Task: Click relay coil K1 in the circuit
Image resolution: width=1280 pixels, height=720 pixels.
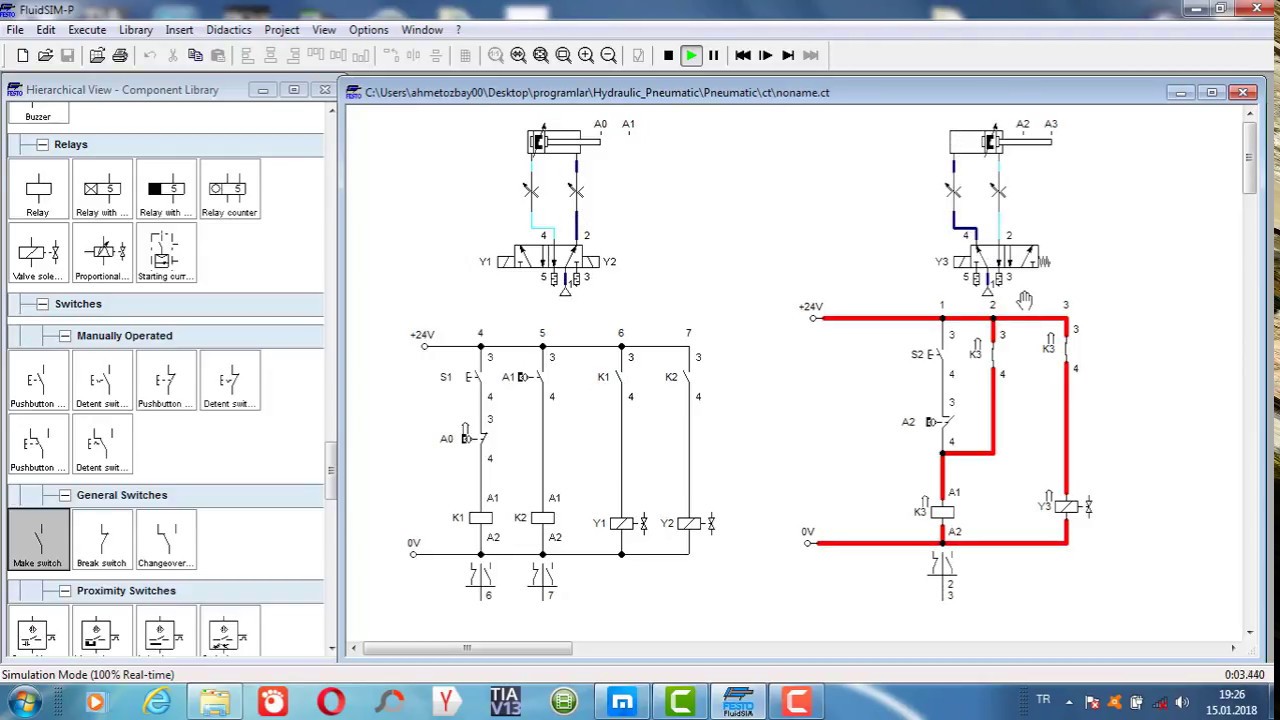Action: click(x=480, y=518)
